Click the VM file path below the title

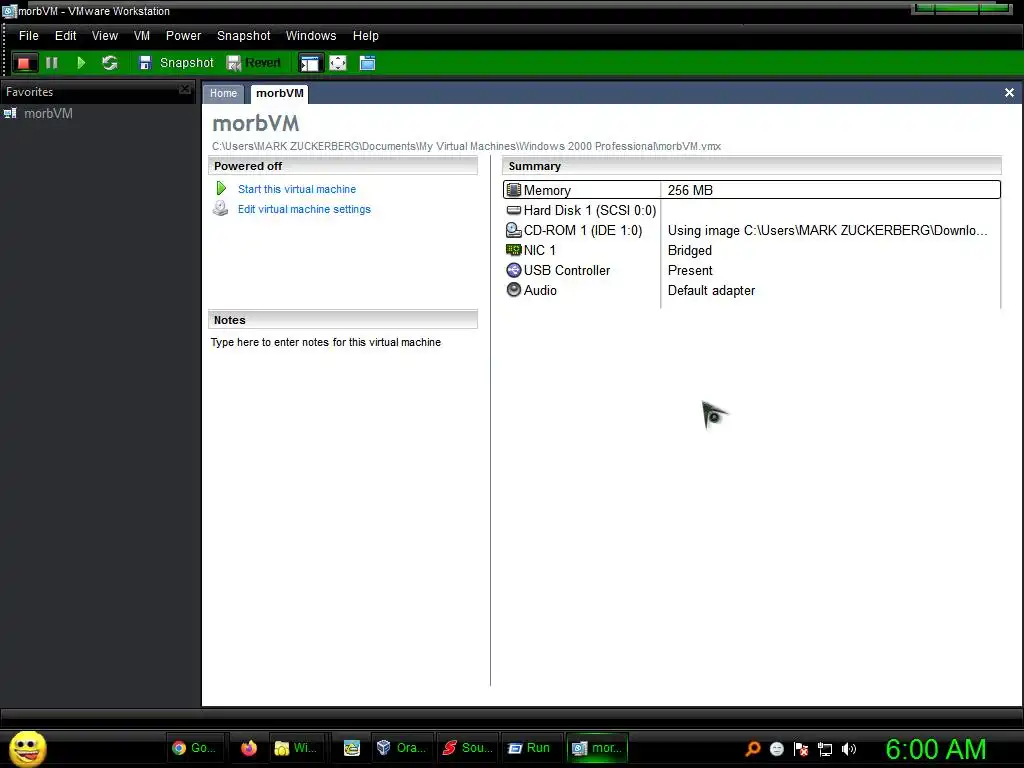pyautogui.click(x=466, y=146)
